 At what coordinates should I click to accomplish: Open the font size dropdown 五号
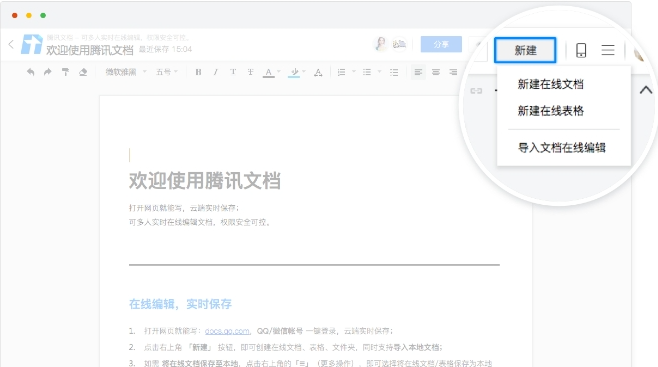pos(167,72)
